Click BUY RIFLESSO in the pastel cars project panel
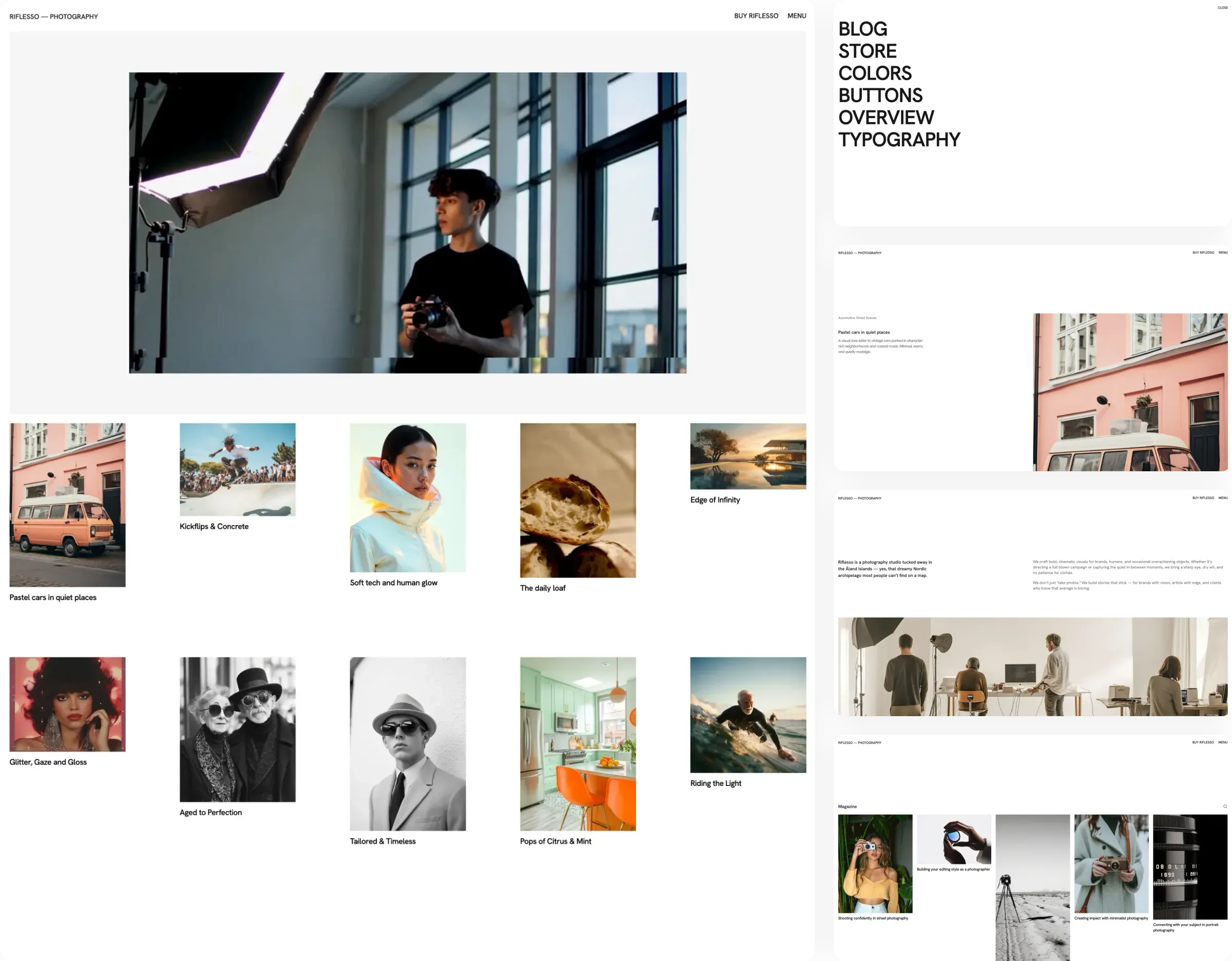 coord(1203,253)
